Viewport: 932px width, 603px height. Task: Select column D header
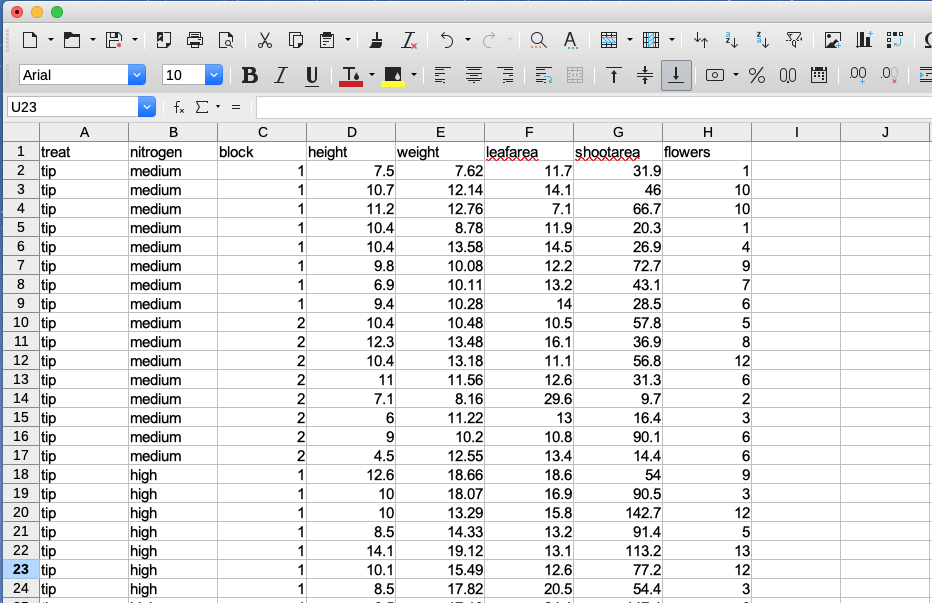pos(351,132)
